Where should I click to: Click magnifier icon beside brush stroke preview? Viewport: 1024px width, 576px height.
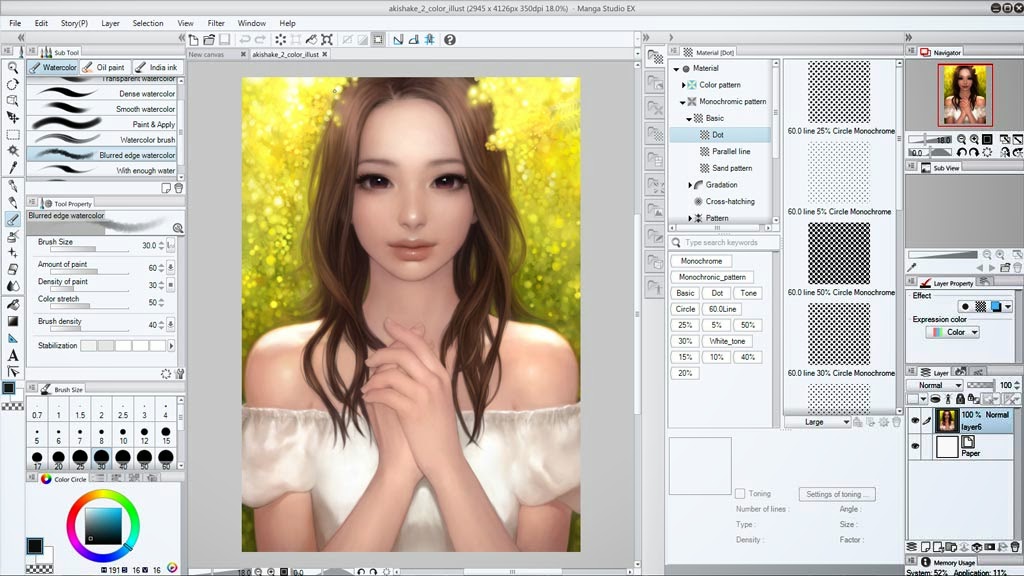[178, 228]
